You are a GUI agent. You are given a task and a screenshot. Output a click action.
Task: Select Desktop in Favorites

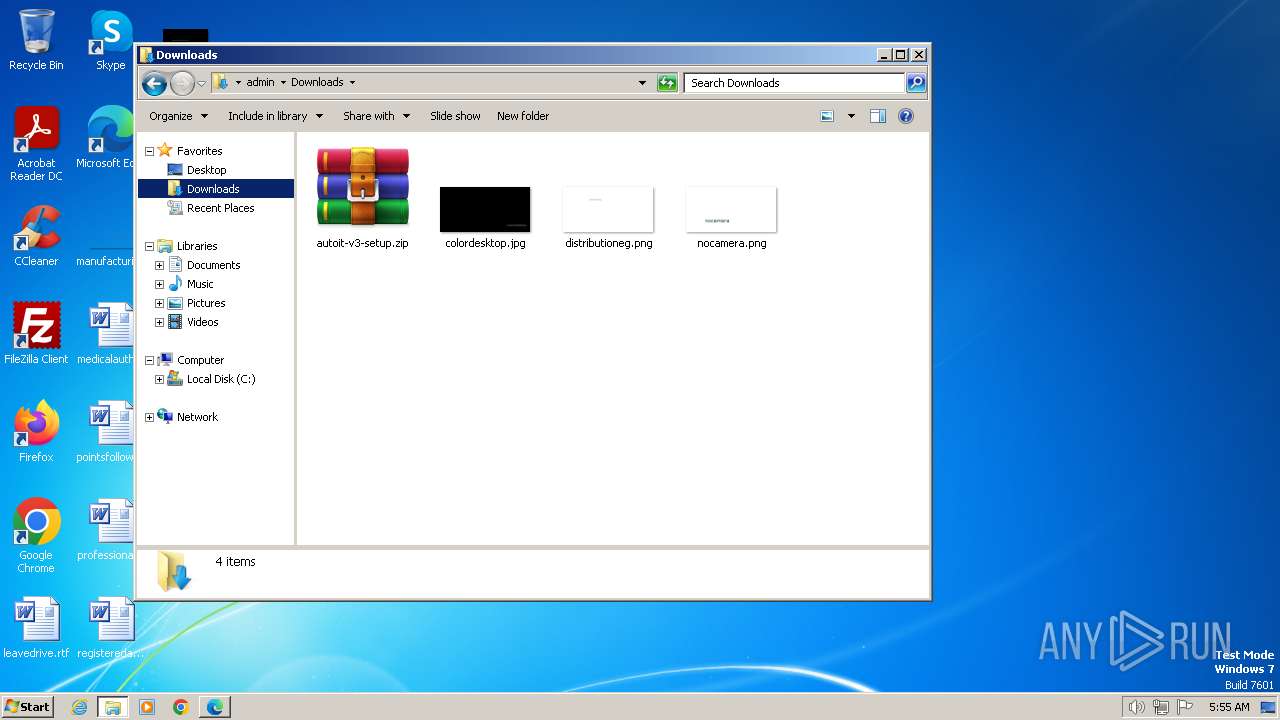(x=207, y=170)
